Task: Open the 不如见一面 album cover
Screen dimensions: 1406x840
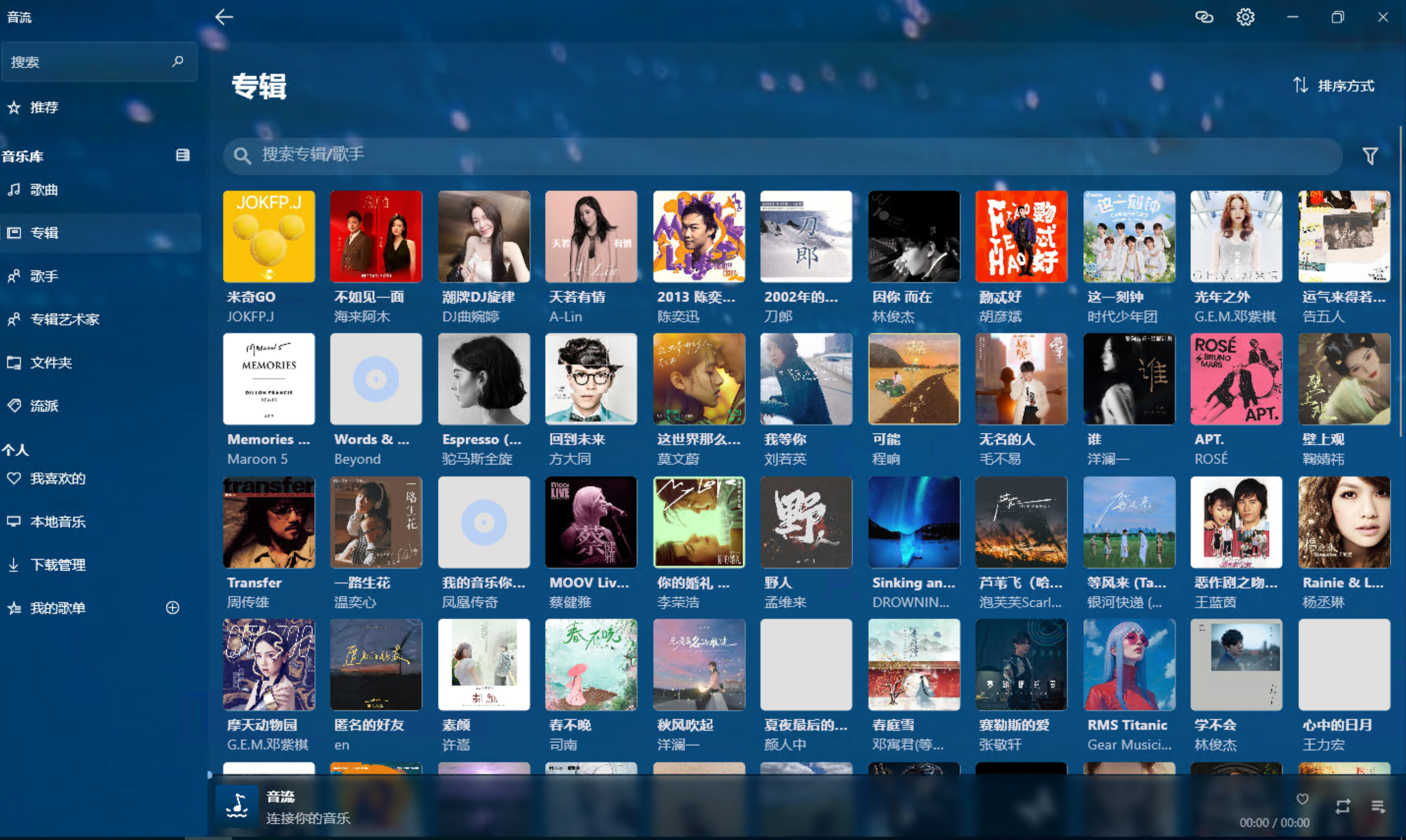Action: coord(376,237)
